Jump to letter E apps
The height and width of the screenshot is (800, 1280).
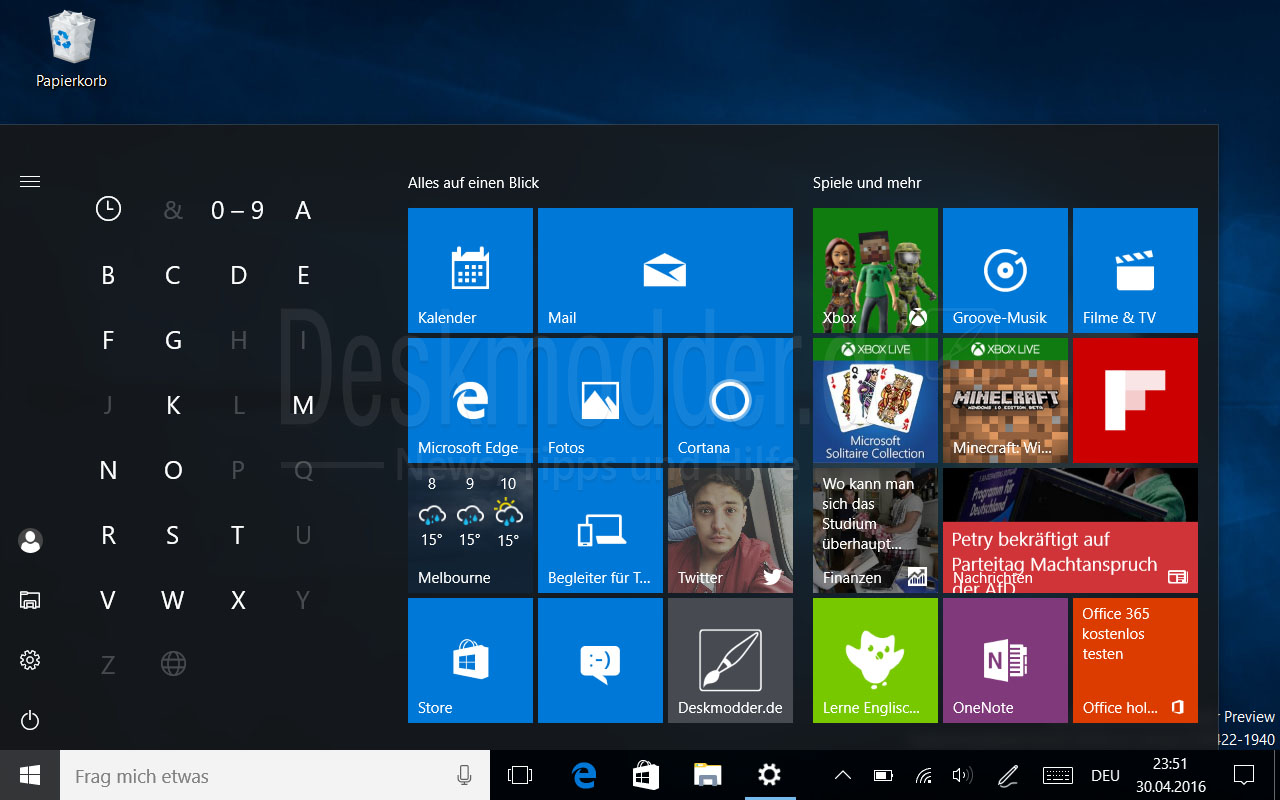click(x=303, y=275)
